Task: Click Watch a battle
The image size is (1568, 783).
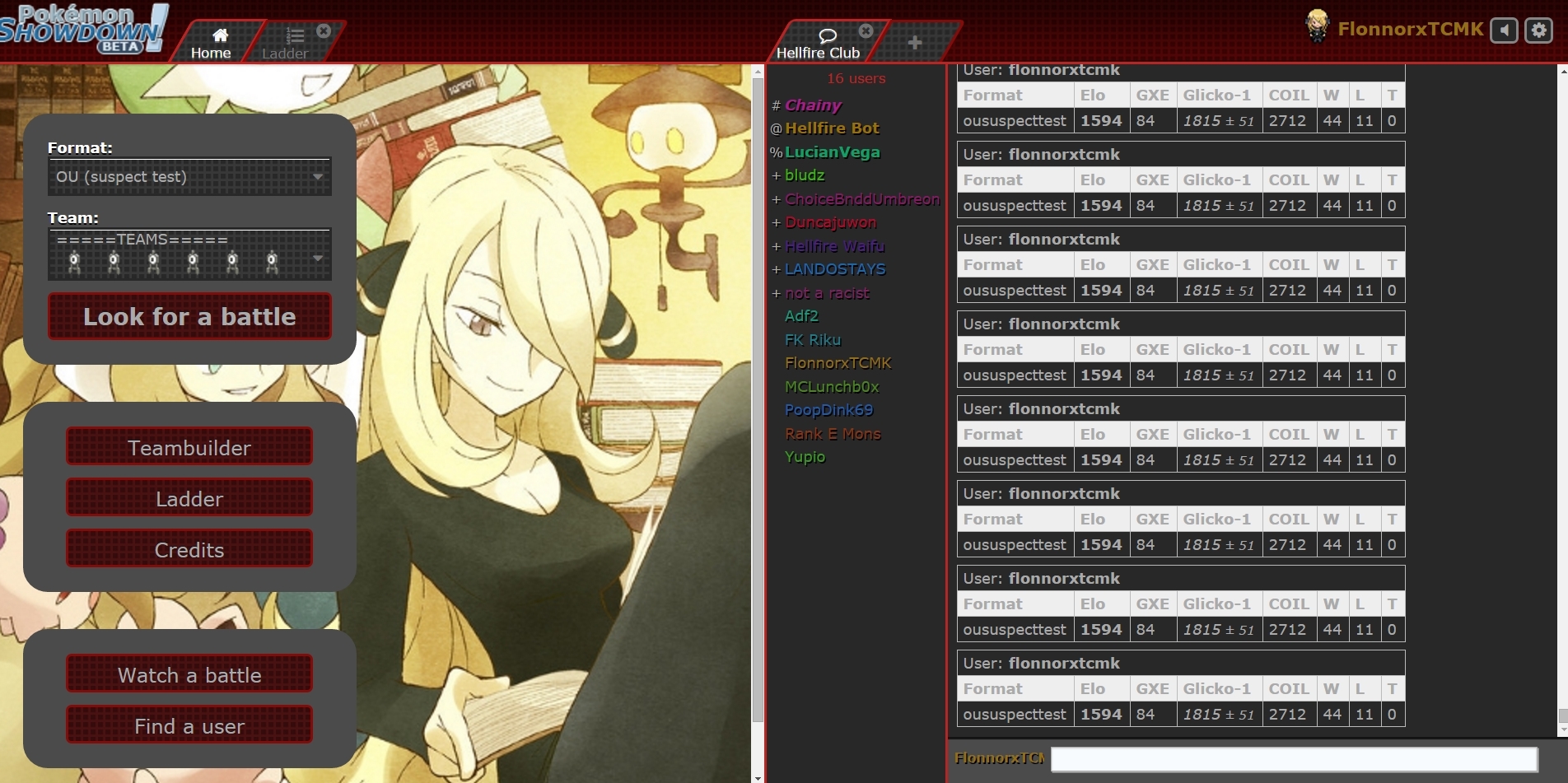Action: click(x=189, y=674)
